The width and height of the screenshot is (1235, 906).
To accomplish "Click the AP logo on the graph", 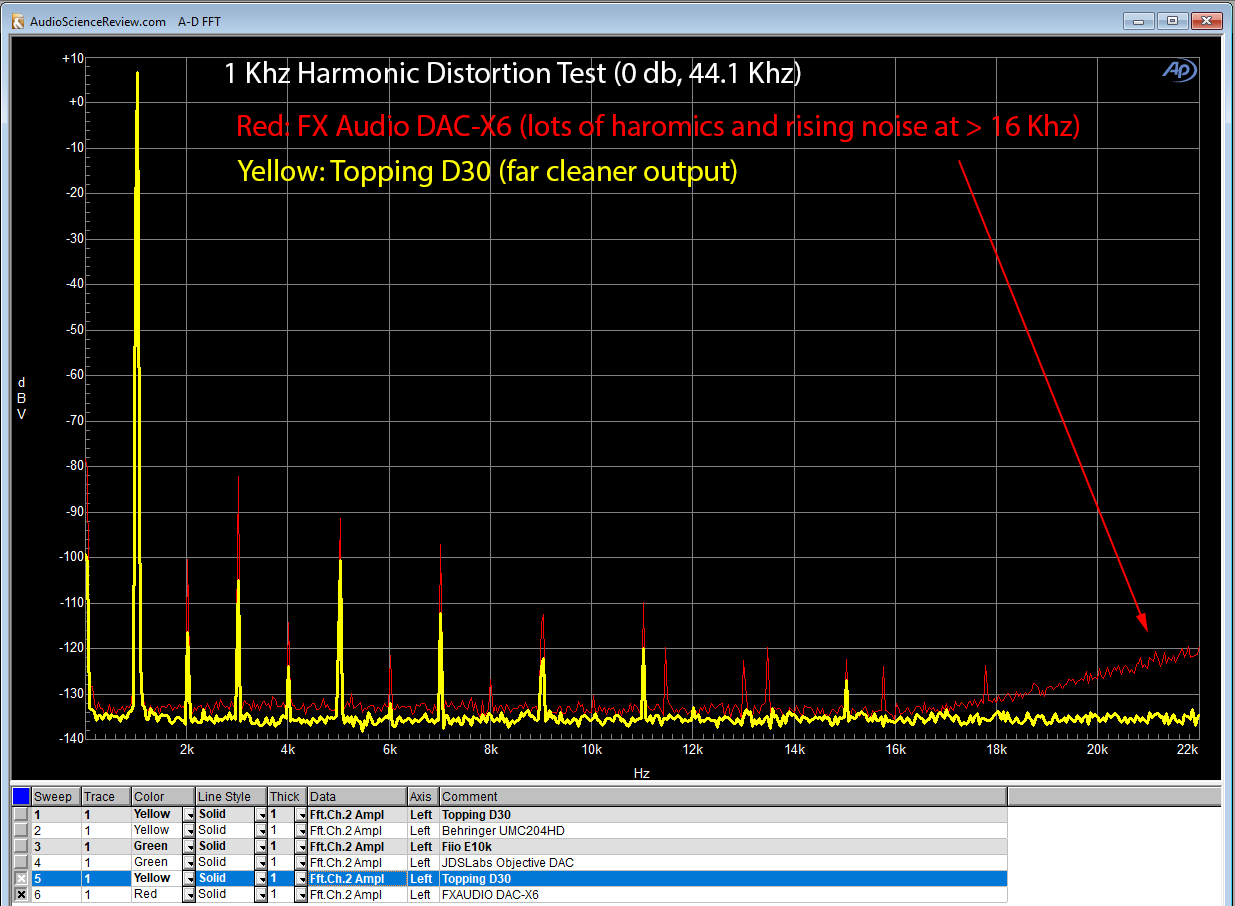I will [1181, 70].
